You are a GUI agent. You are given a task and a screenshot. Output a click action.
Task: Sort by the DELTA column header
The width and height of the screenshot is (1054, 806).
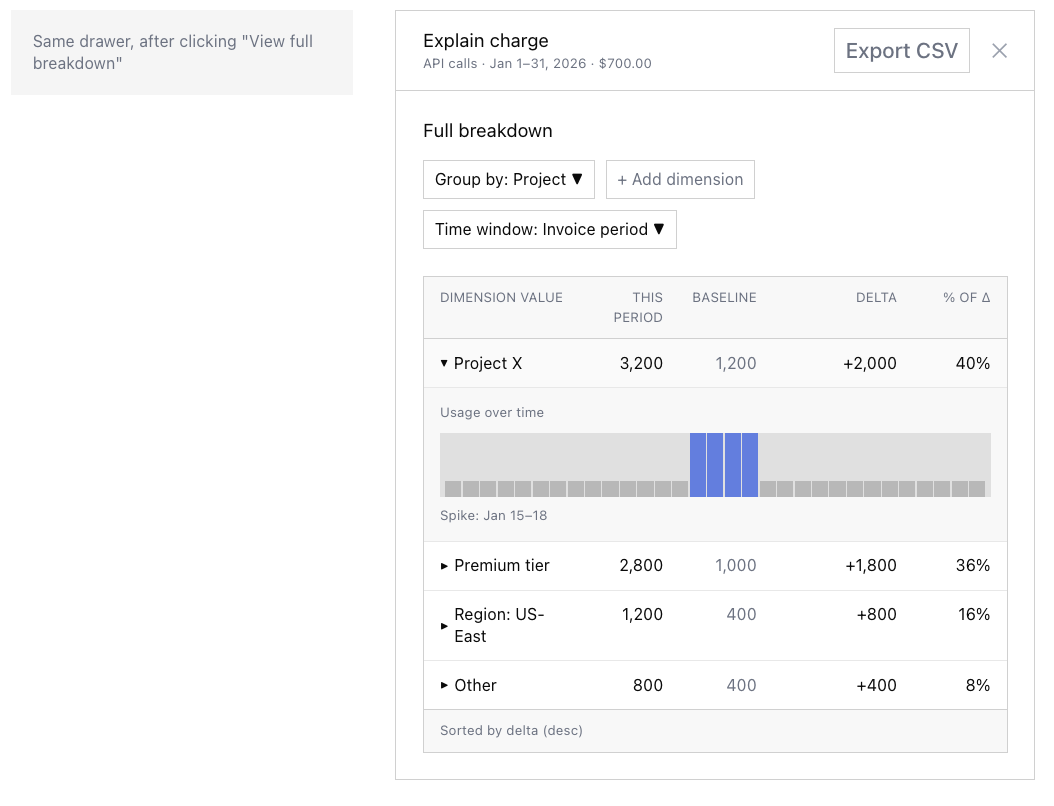click(x=876, y=297)
